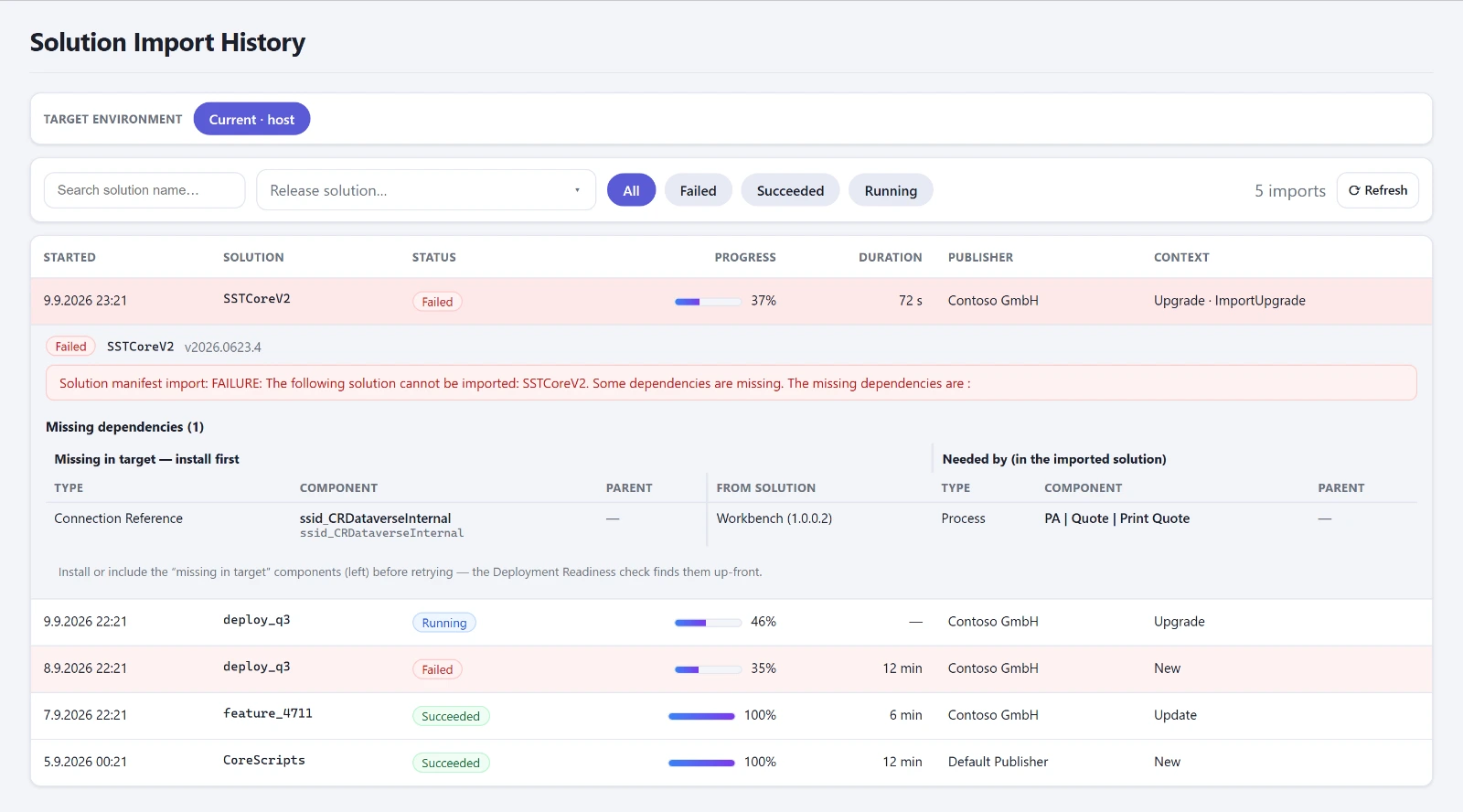Screen dimensions: 1463x812
Task: Select the Current · host environment pill
Action: tap(251, 119)
